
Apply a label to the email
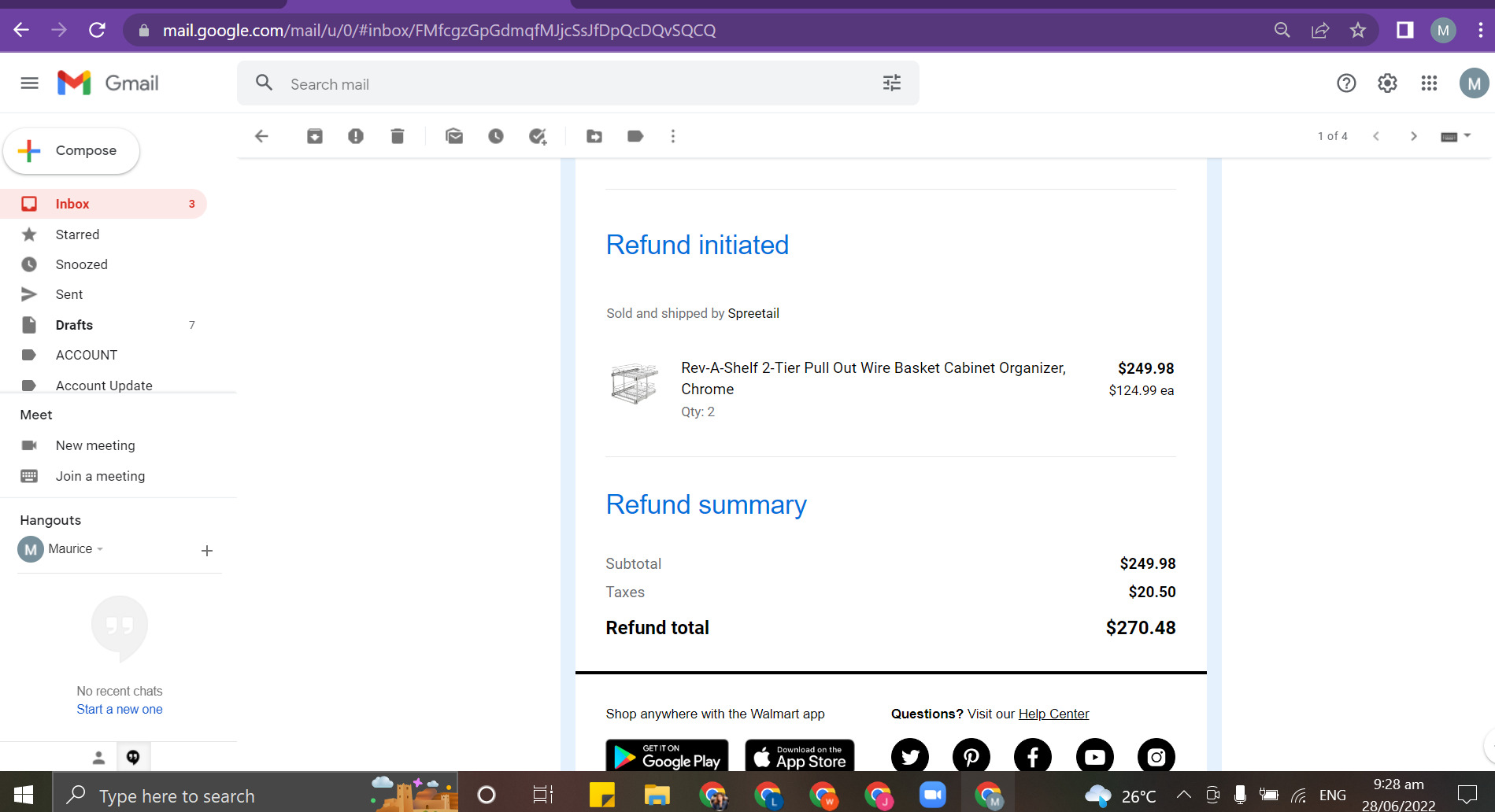click(x=635, y=136)
